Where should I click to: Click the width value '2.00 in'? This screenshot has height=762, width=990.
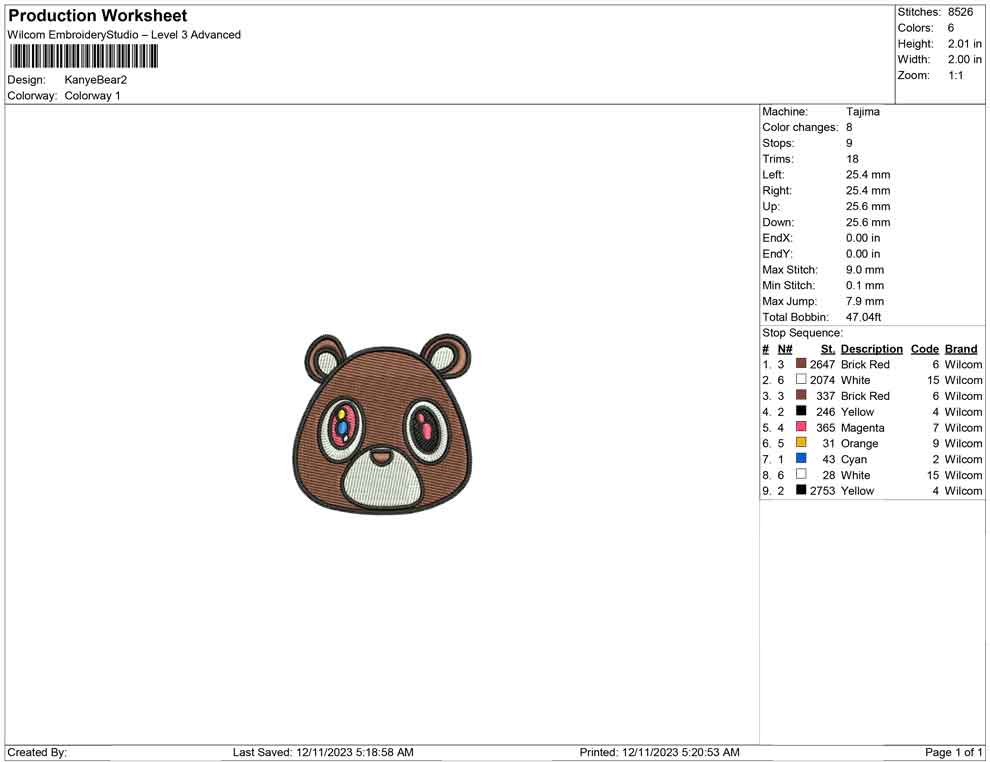[x=965, y=59]
